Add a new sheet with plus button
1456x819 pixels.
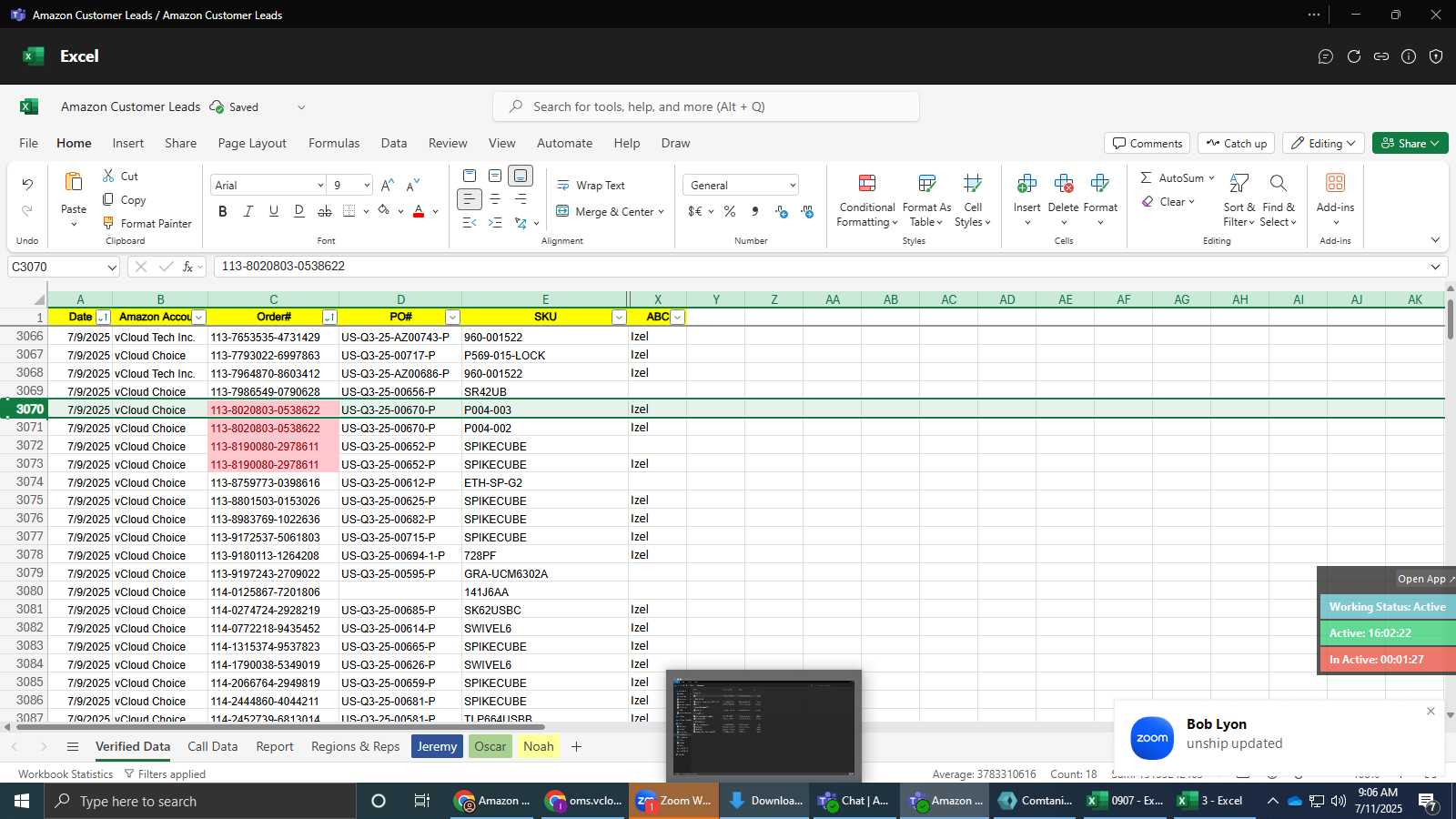[x=576, y=747]
